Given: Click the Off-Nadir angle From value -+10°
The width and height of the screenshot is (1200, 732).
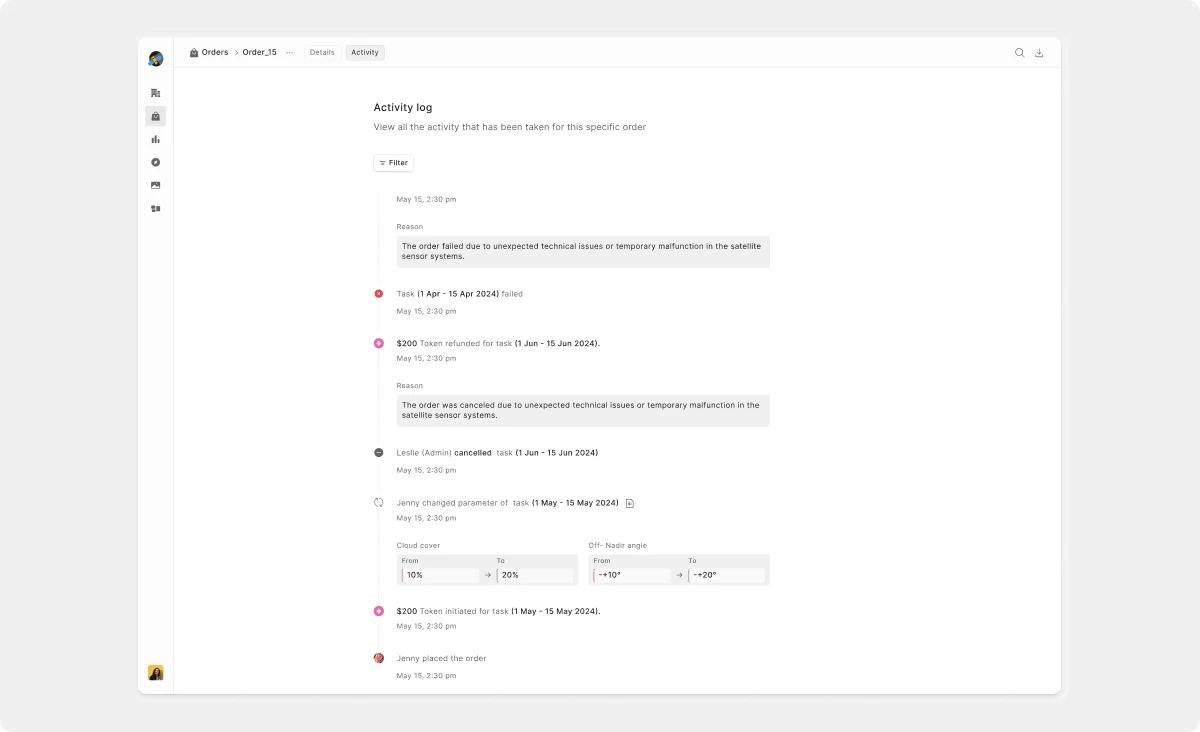Looking at the screenshot, I should tap(632, 575).
